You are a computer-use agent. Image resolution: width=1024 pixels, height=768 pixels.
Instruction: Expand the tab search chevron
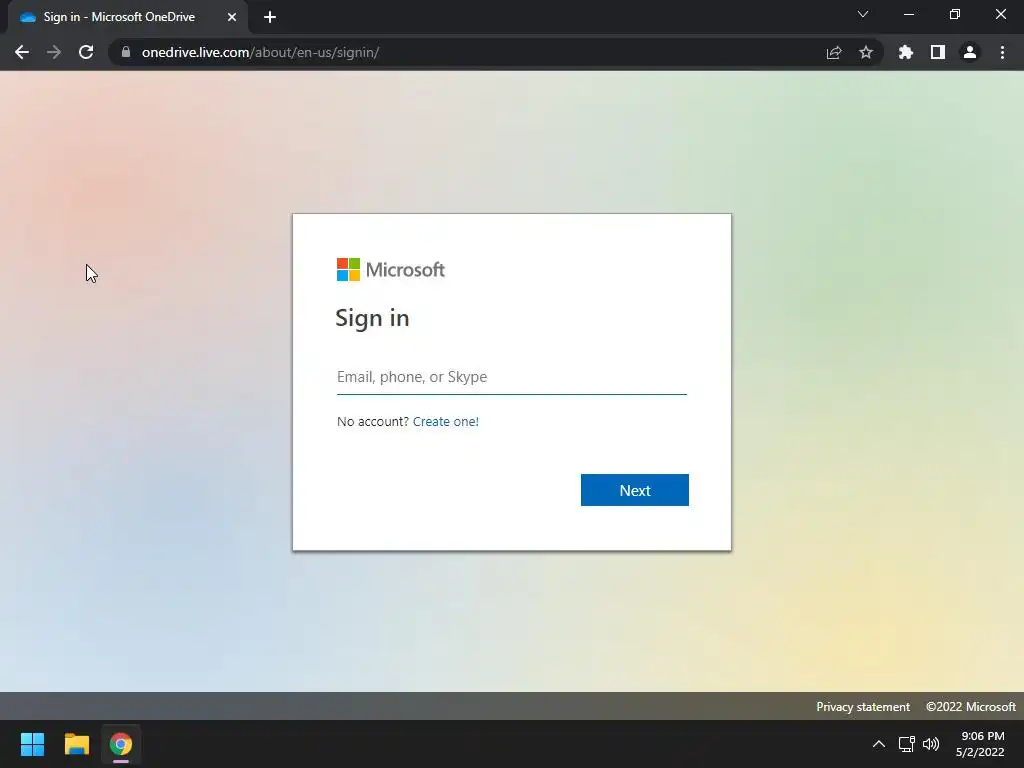click(x=863, y=14)
